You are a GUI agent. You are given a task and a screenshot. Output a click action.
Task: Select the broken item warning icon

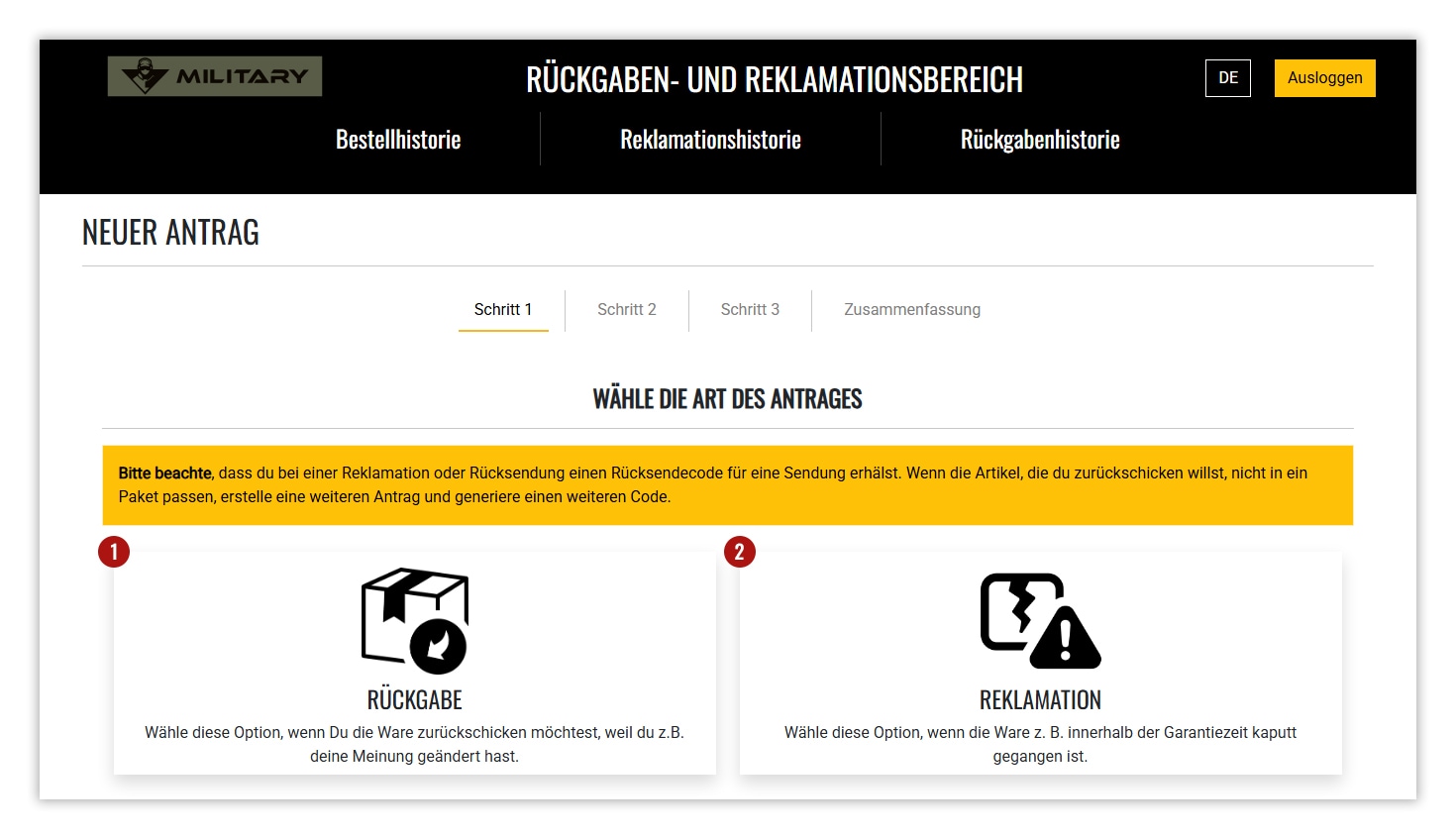click(x=1040, y=620)
